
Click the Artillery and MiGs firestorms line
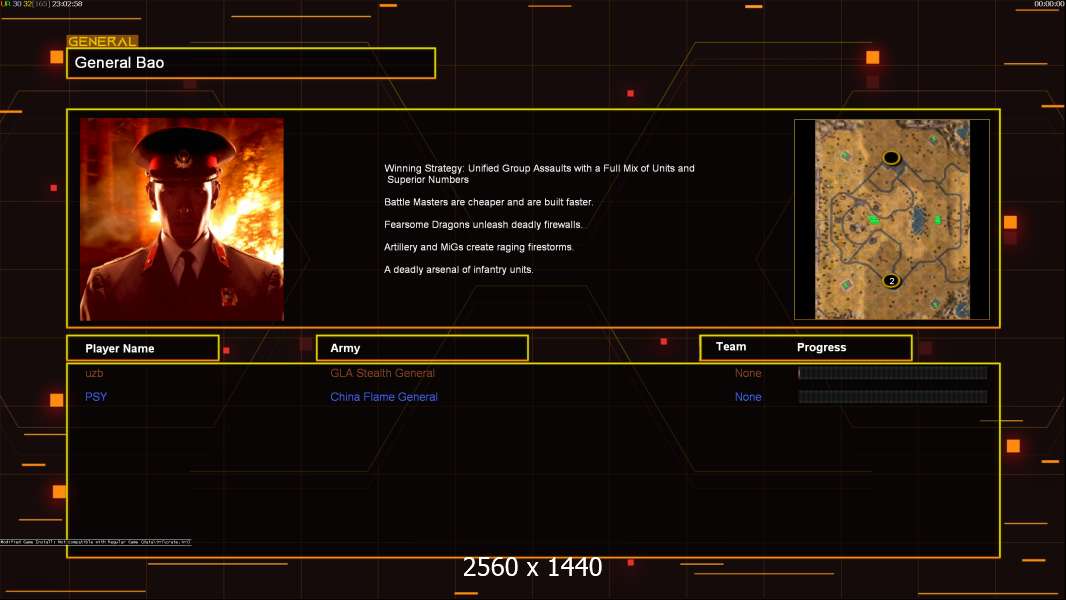pos(479,247)
